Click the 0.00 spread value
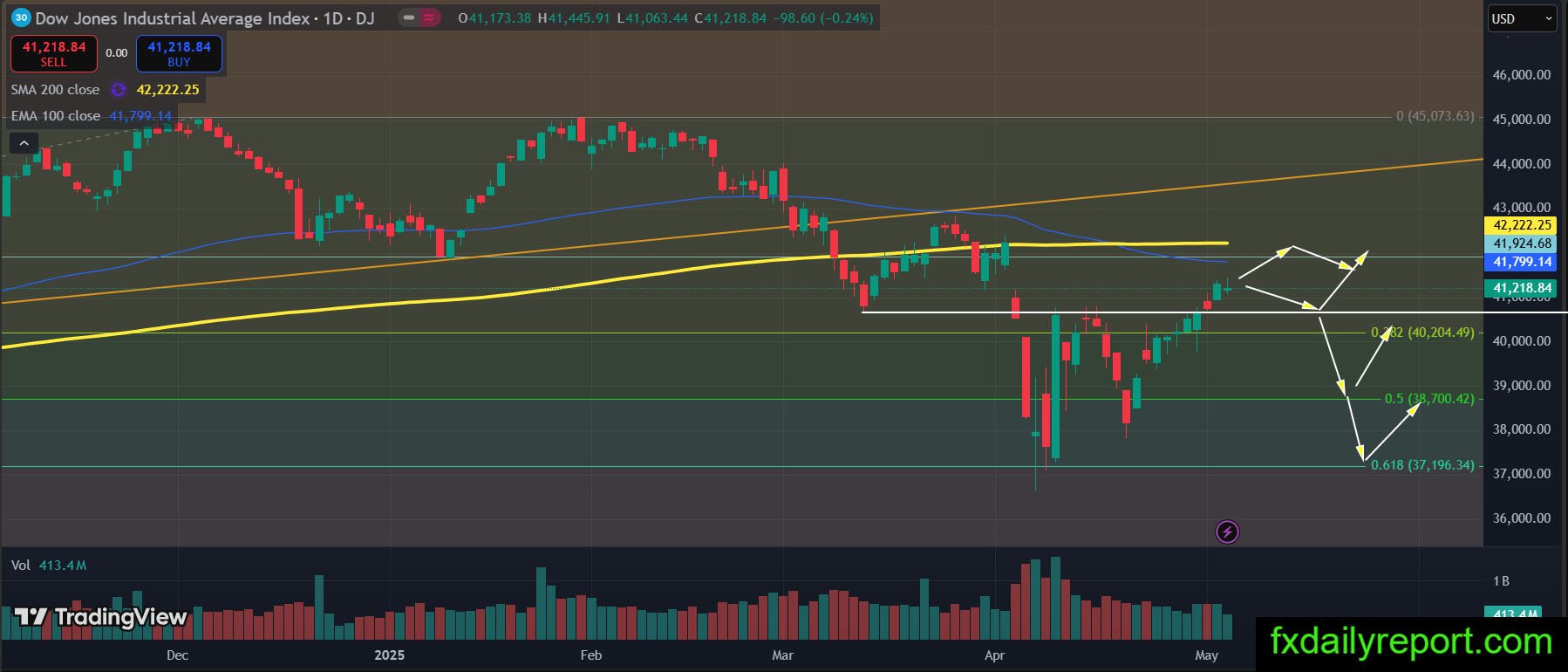The image size is (1568, 672). [x=117, y=53]
